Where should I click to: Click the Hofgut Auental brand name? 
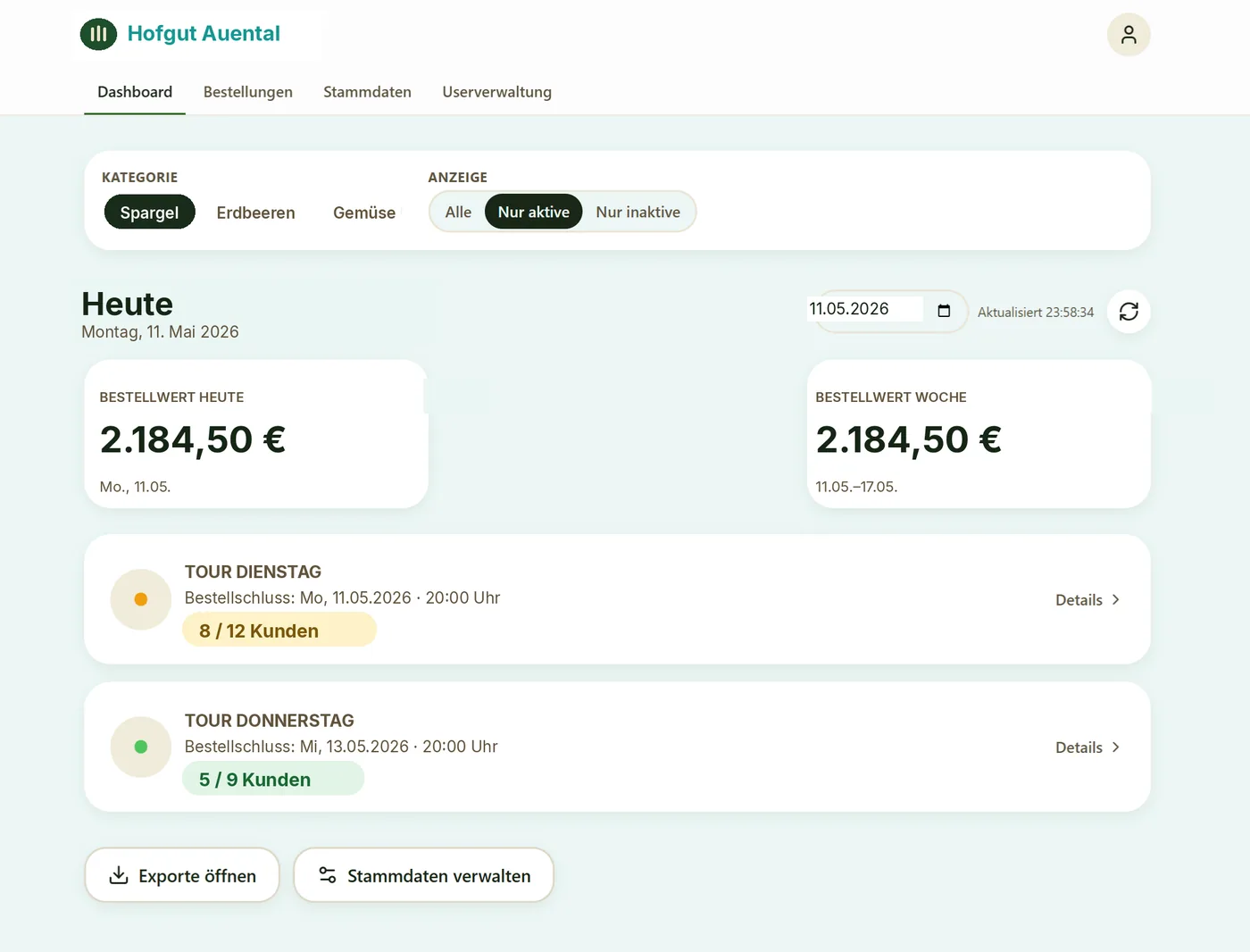pos(204,33)
